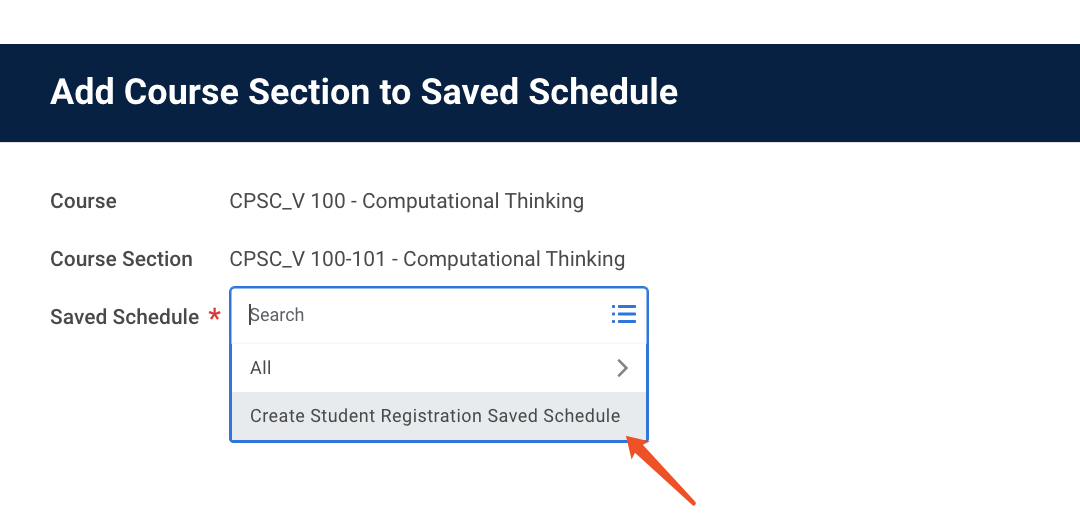The image size is (1080, 514).
Task: Click the Course Section field label
Action: (x=121, y=259)
